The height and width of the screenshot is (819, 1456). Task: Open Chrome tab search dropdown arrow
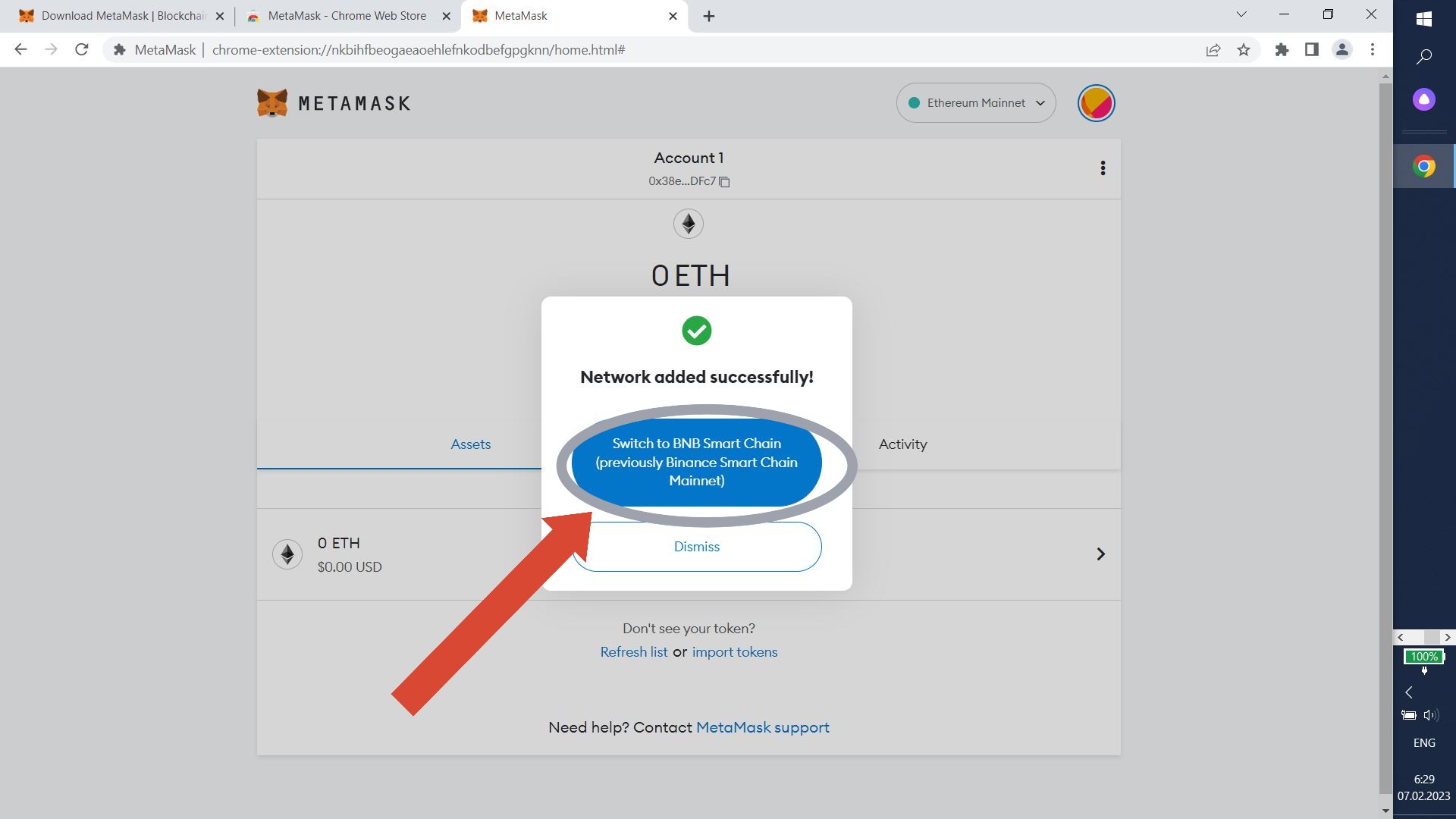pos(1241,15)
